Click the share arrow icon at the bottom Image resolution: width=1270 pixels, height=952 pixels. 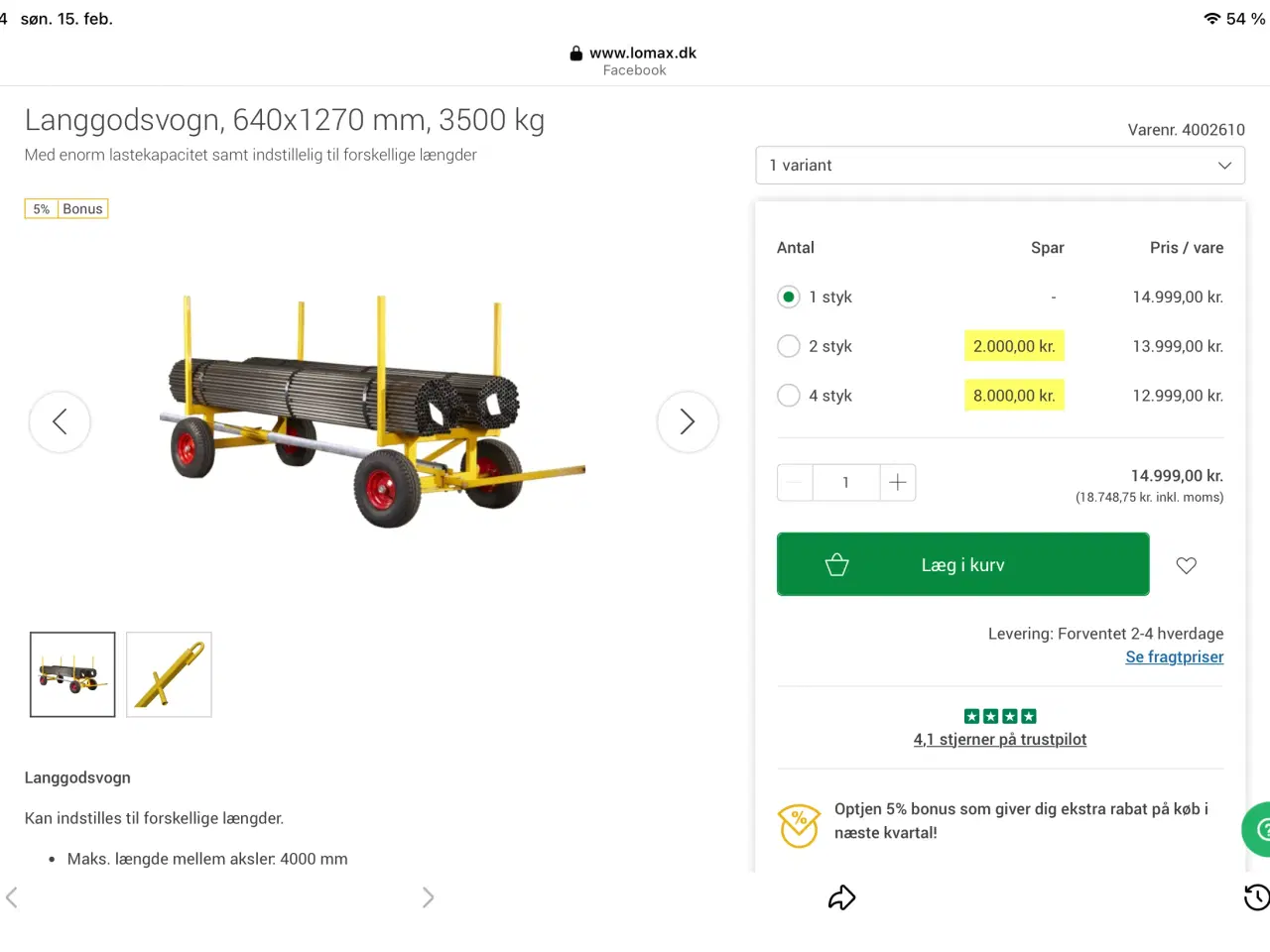click(x=841, y=896)
